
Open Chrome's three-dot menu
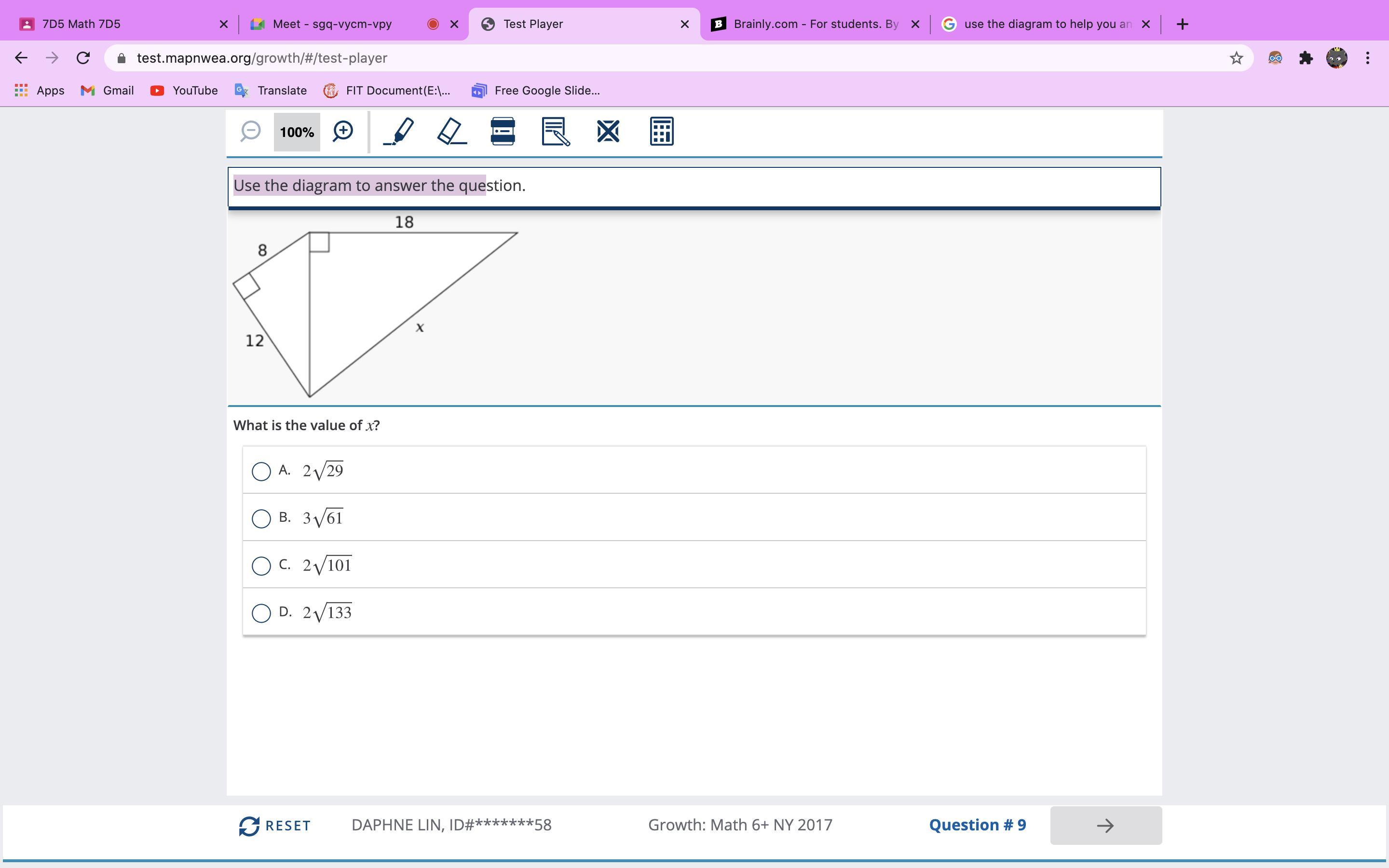(1368, 58)
